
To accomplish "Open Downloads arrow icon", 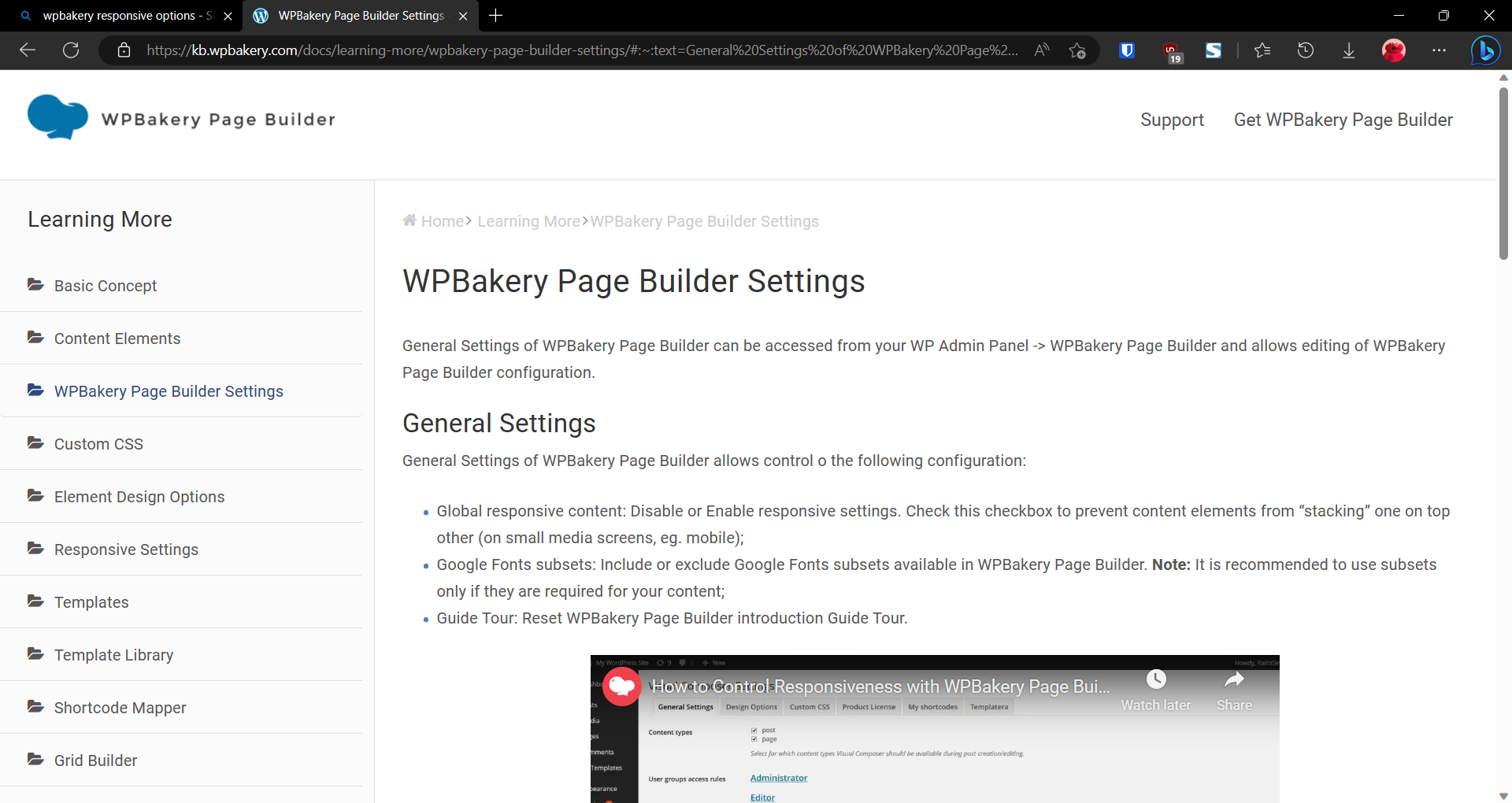I will click(1349, 50).
